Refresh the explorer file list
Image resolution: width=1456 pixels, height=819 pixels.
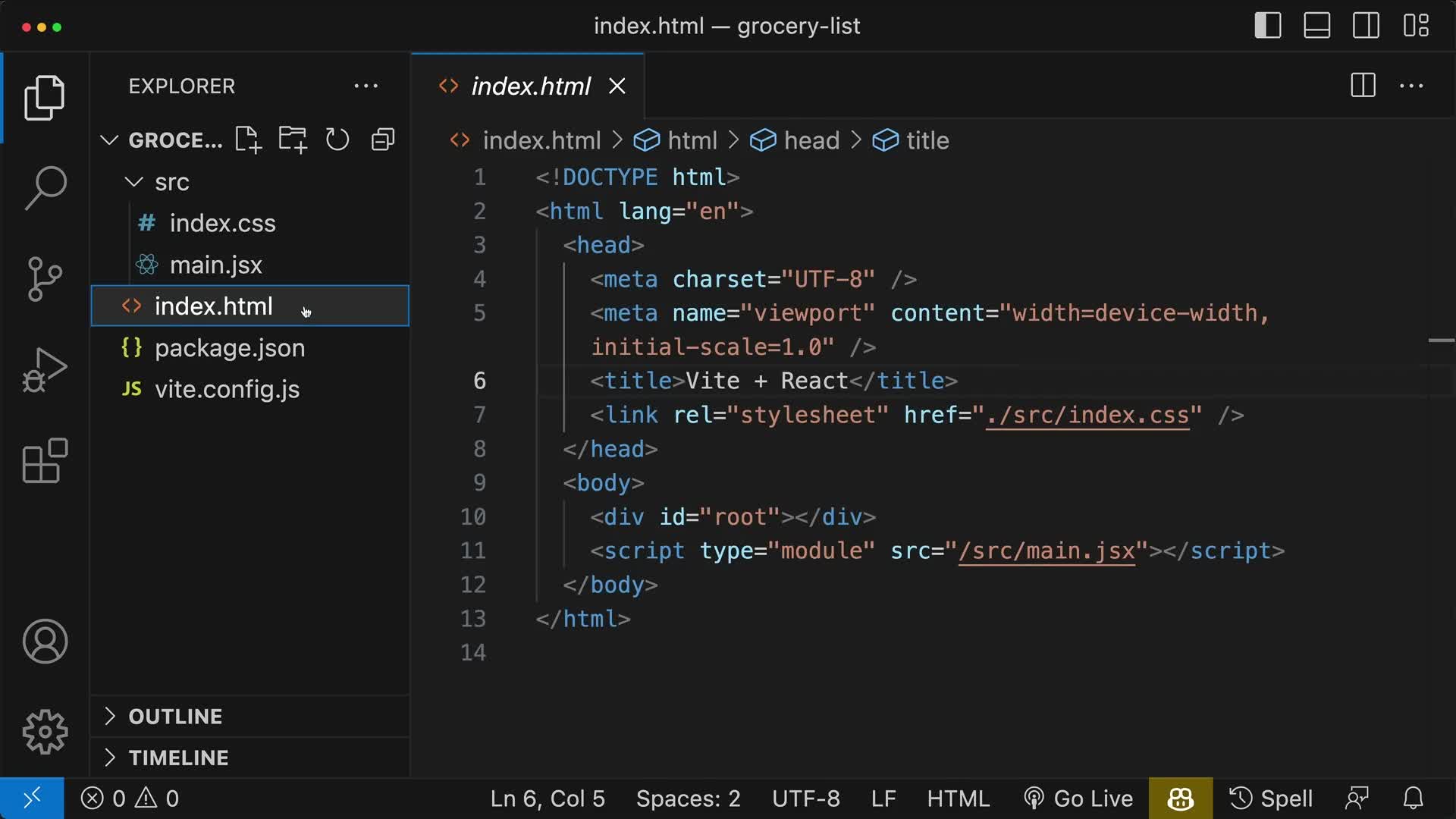point(337,140)
